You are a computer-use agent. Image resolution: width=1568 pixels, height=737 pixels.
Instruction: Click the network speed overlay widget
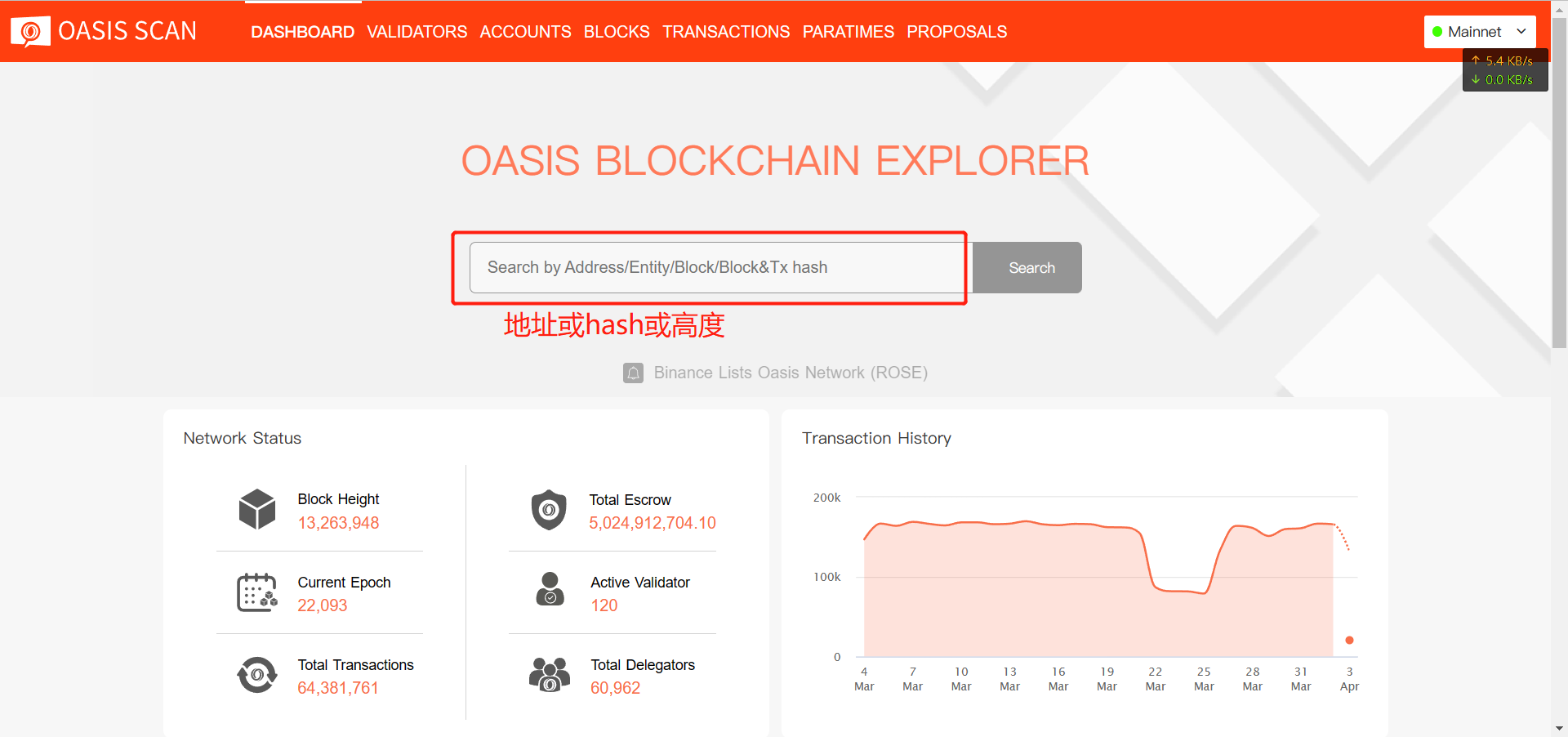(1505, 70)
